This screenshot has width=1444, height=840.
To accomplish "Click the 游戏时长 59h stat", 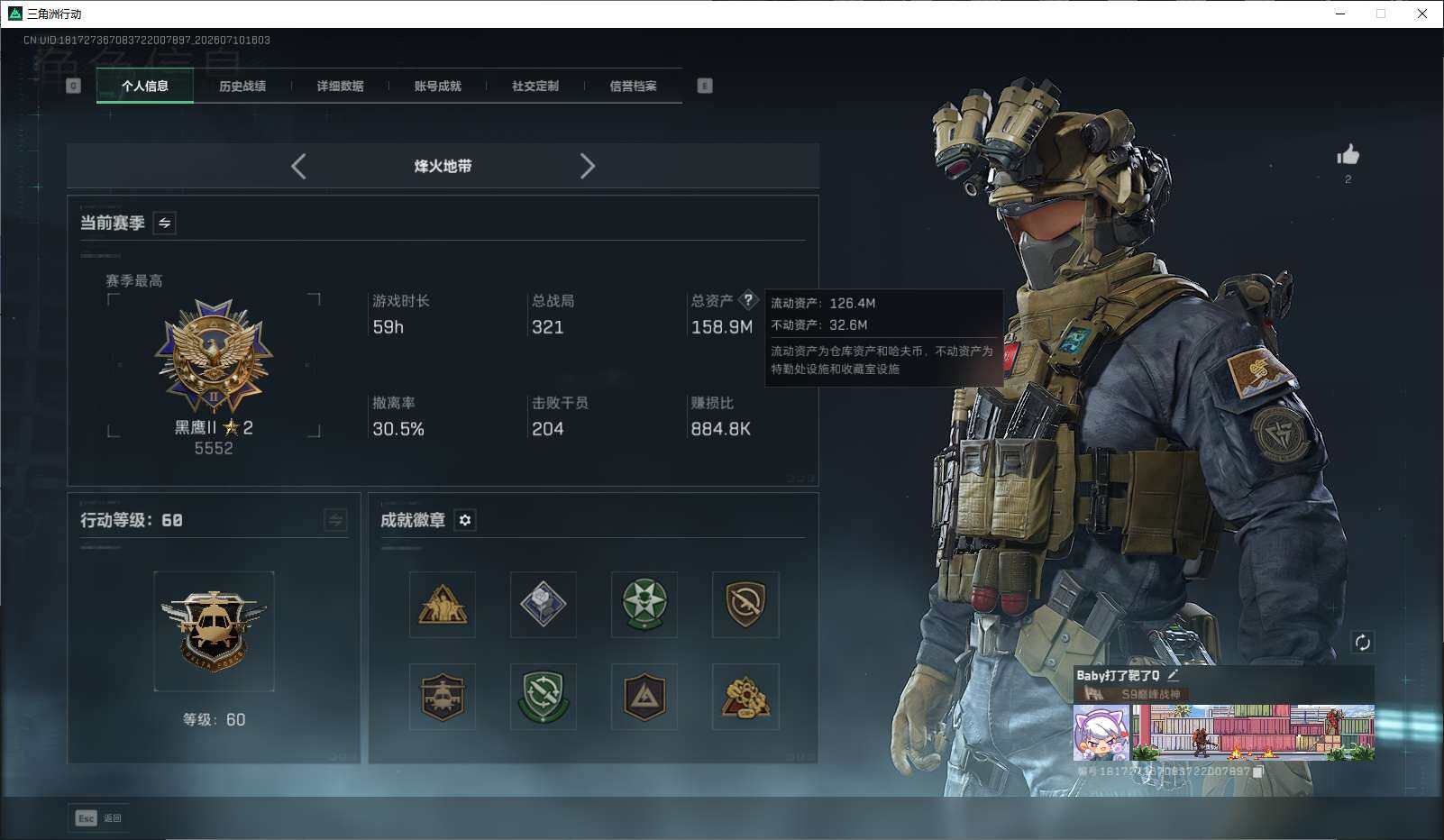I will coord(401,314).
